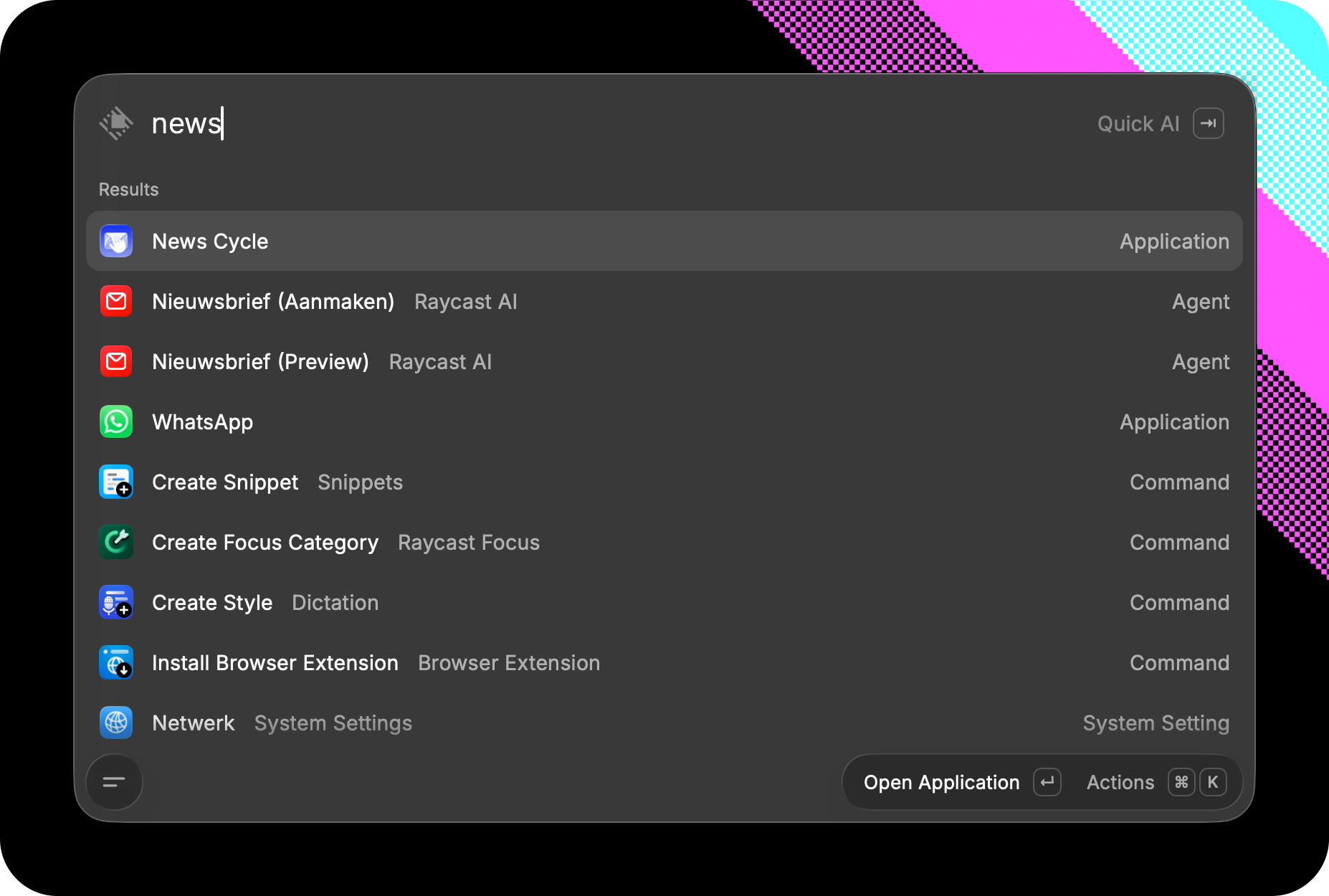This screenshot has height=896, width=1329.
Task: Click the Tab key icon next to Quick AI
Action: tap(1209, 123)
